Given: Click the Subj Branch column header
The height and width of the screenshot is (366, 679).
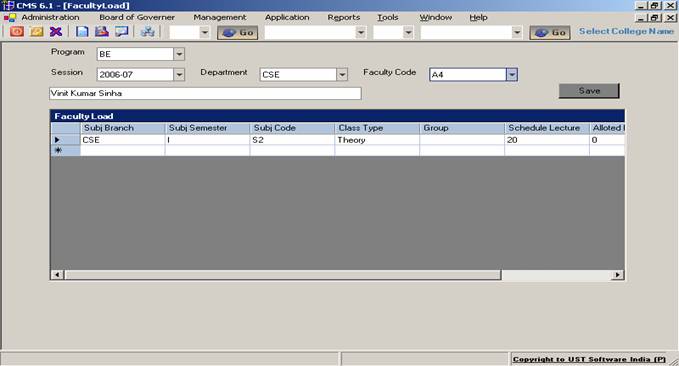Looking at the screenshot, I should pyautogui.click(x=123, y=128).
